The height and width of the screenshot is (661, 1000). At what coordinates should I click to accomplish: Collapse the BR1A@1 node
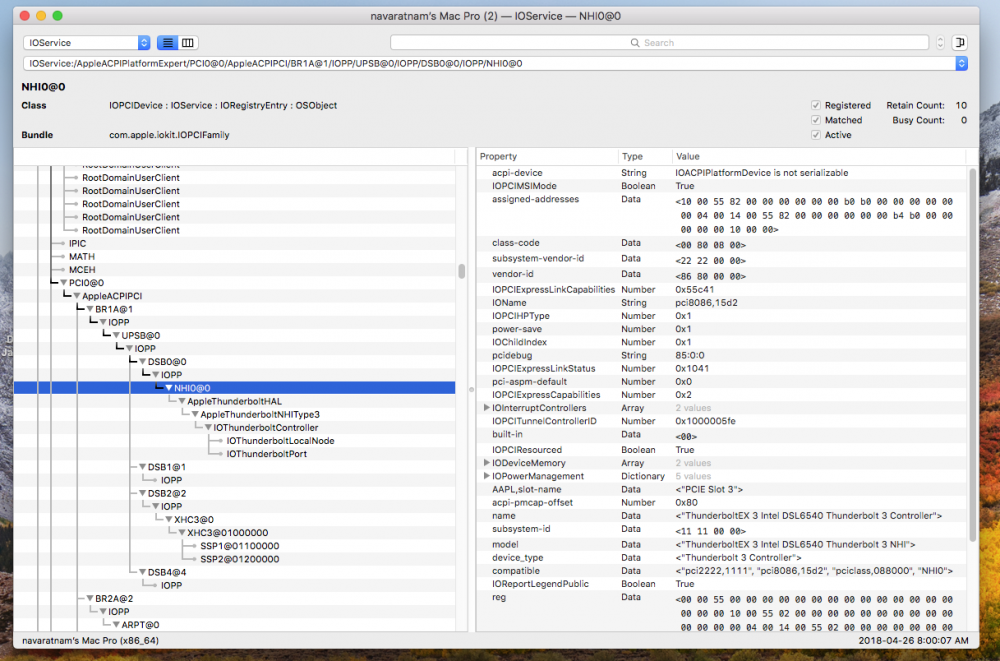89,309
